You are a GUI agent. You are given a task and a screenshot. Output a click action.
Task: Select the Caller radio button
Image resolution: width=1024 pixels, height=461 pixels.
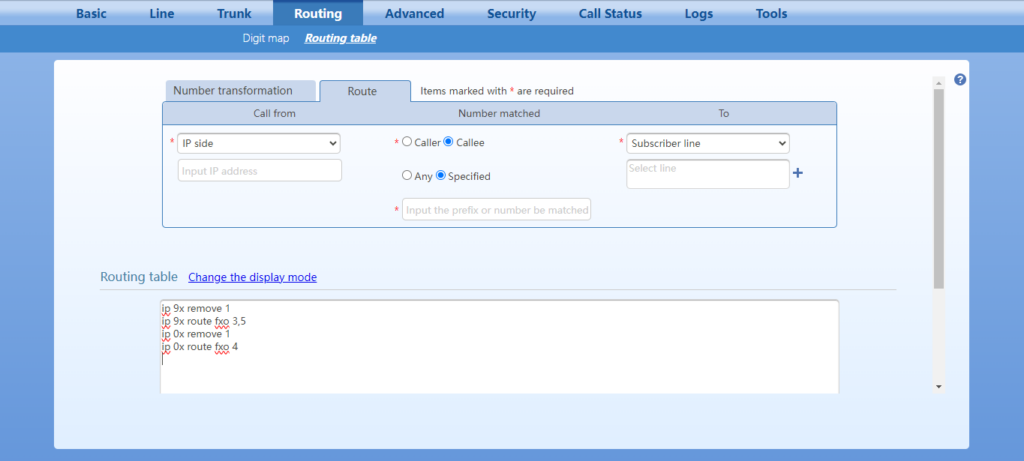pos(407,142)
